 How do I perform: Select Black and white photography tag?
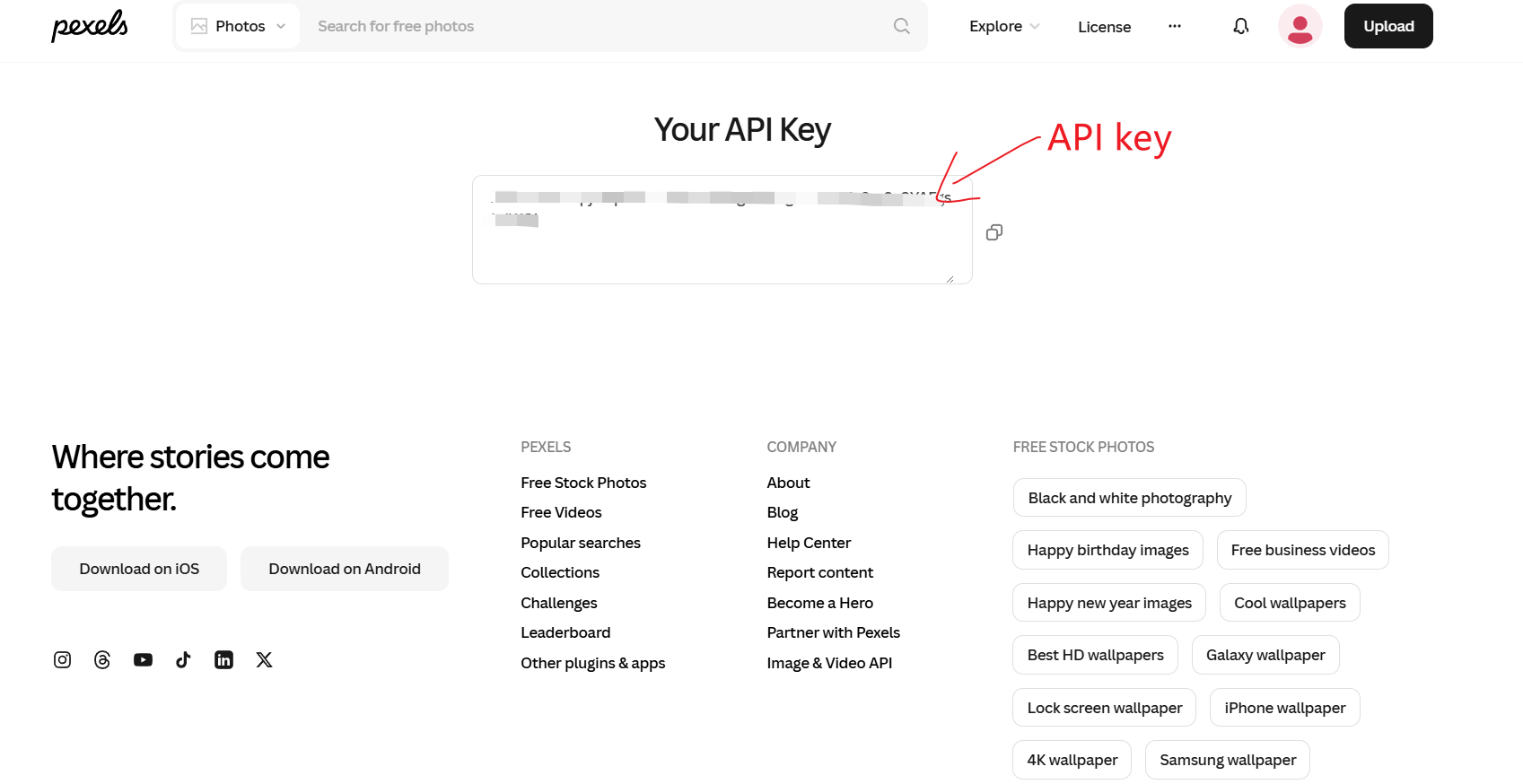[1130, 498]
